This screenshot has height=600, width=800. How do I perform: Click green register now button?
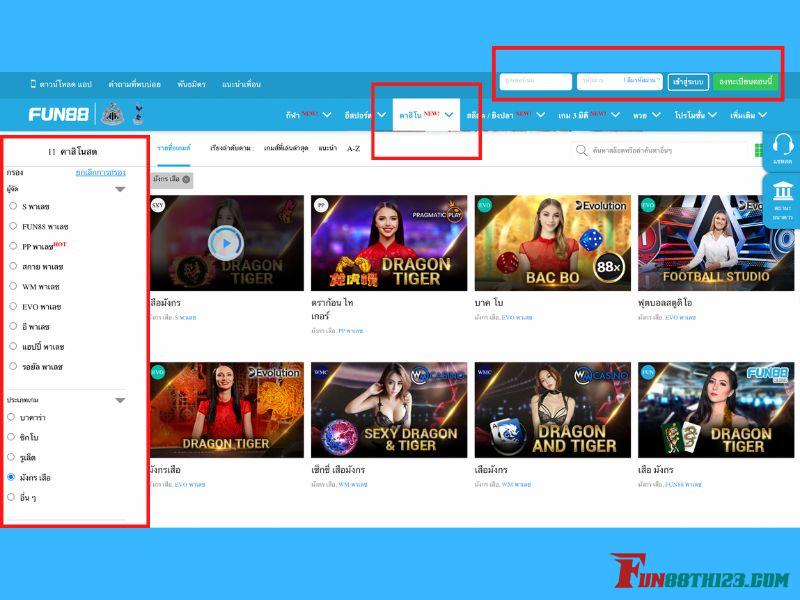click(745, 82)
